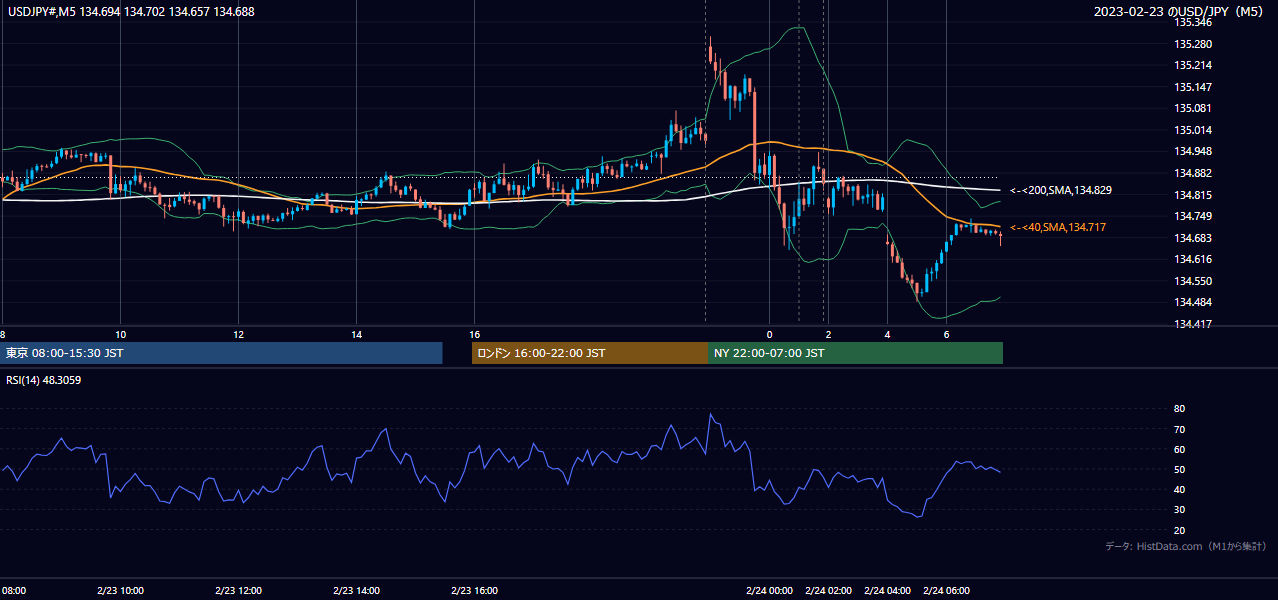Viewport: 1278px width, 600px height.
Task: Click price level 135.147 on axis
Action: tap(1193, 87)
